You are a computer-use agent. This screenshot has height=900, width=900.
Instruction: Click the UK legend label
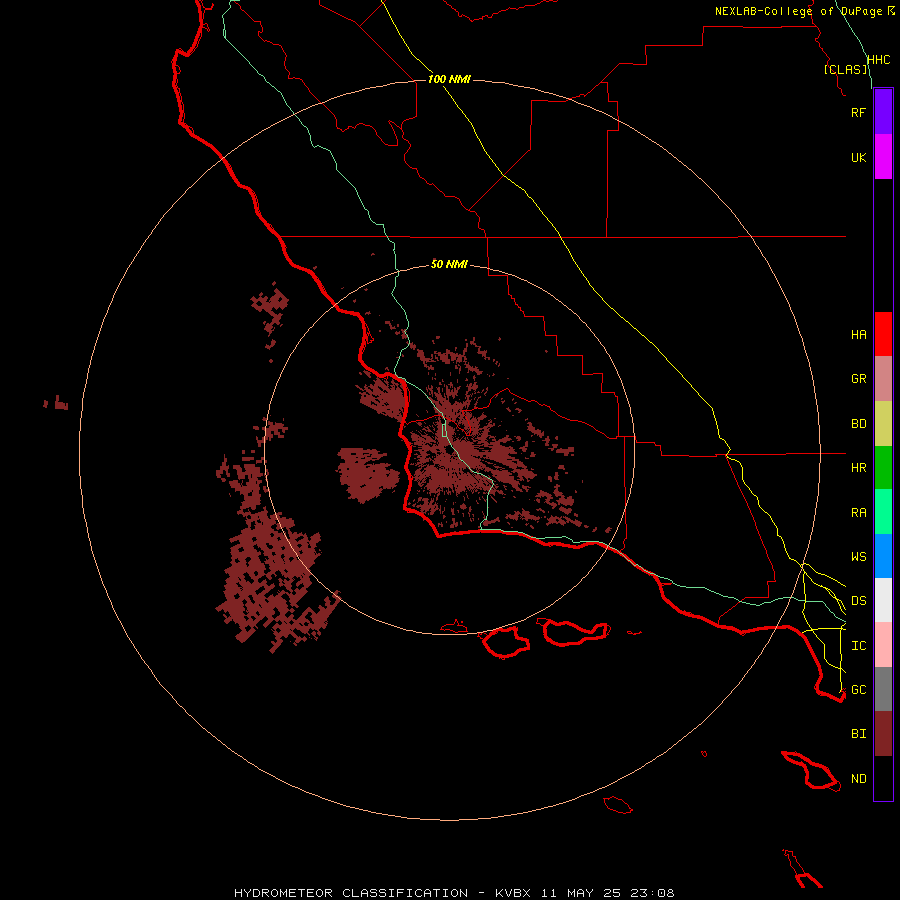tap(858, 157)
